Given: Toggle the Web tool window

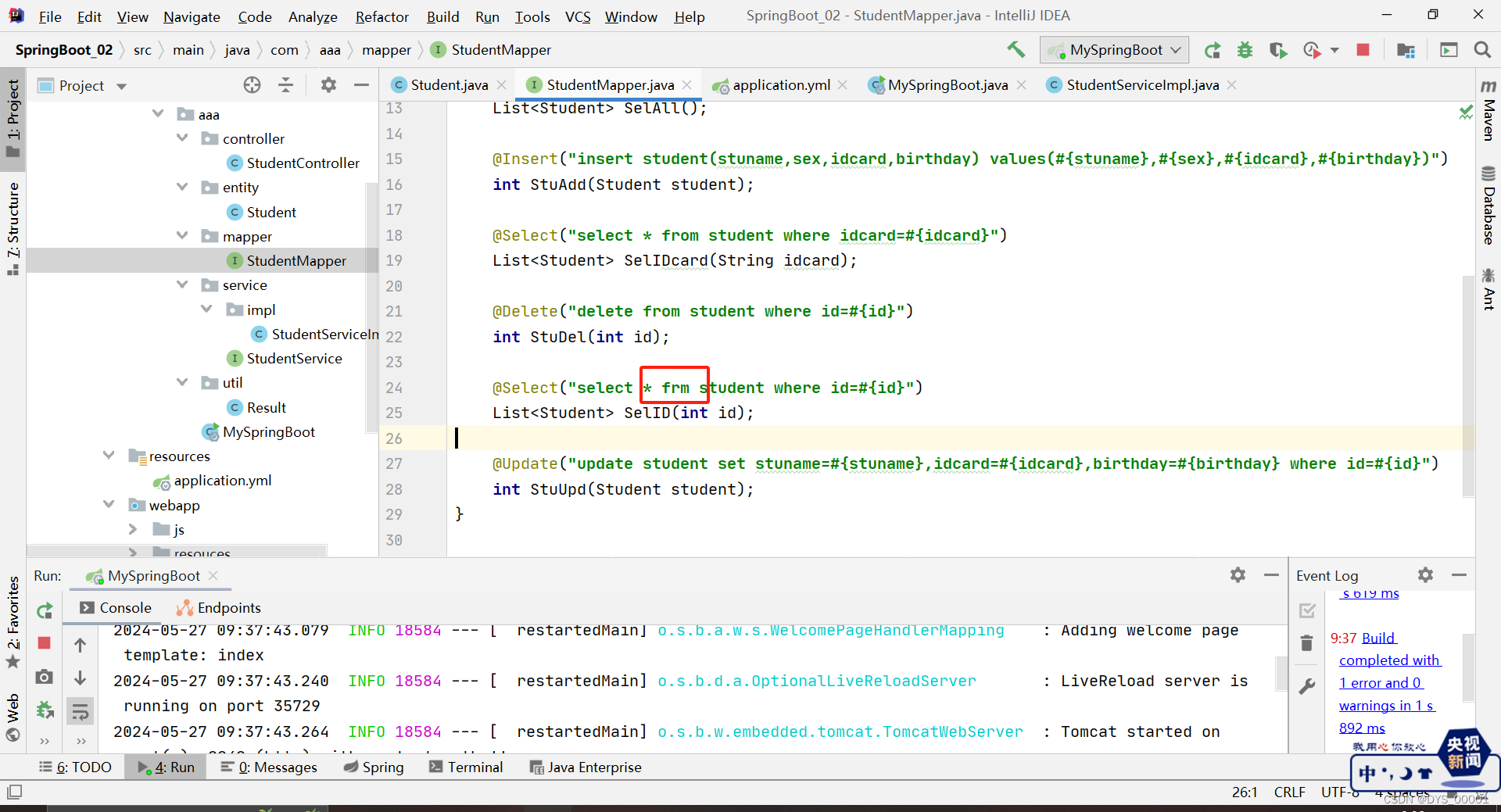Looking at the screenshot, I should (x=13, y=717).
